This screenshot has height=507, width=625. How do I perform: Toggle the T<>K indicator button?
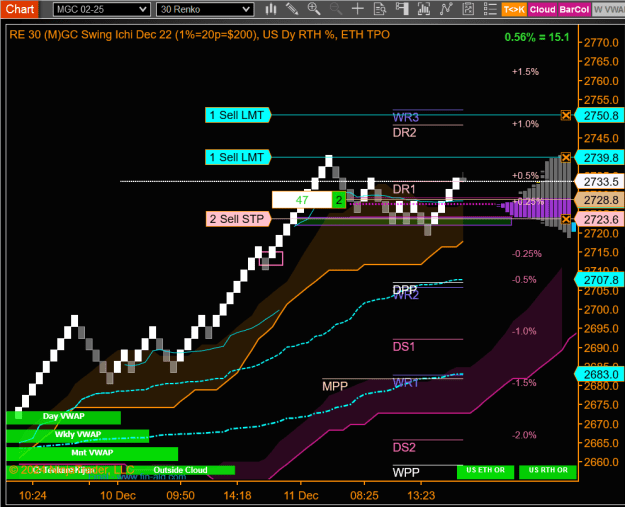pos(514,9)
